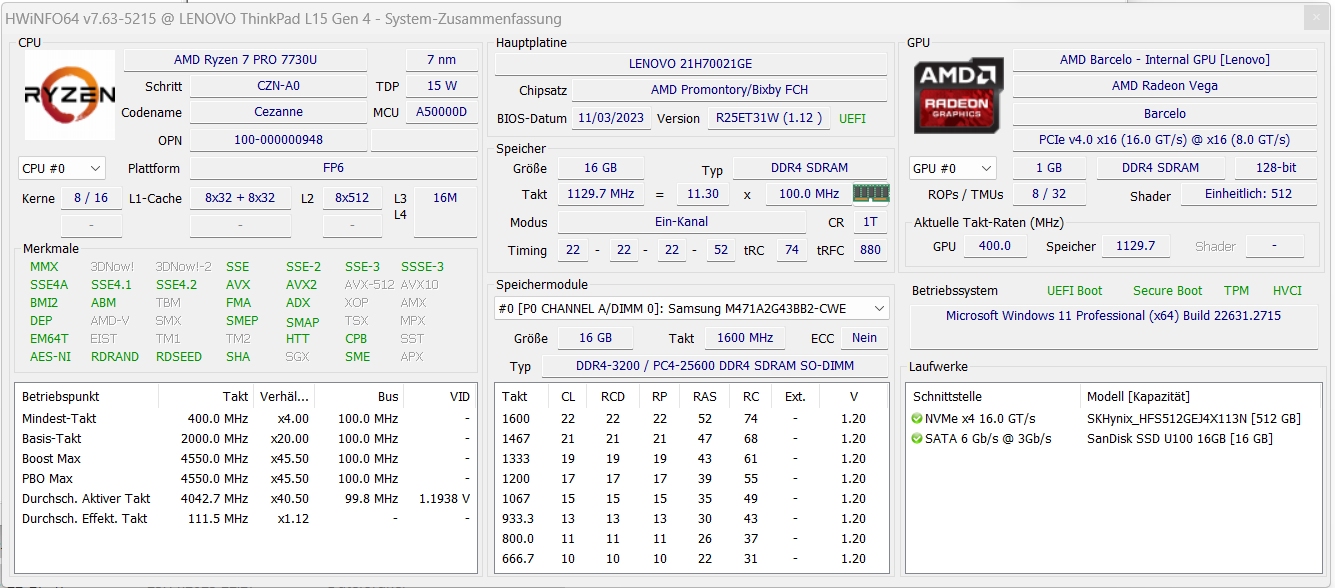The height and width of the screenshot is (588, 1335).
Task: Click the NVMe drive green status icon
Action: tap(917, 419)
